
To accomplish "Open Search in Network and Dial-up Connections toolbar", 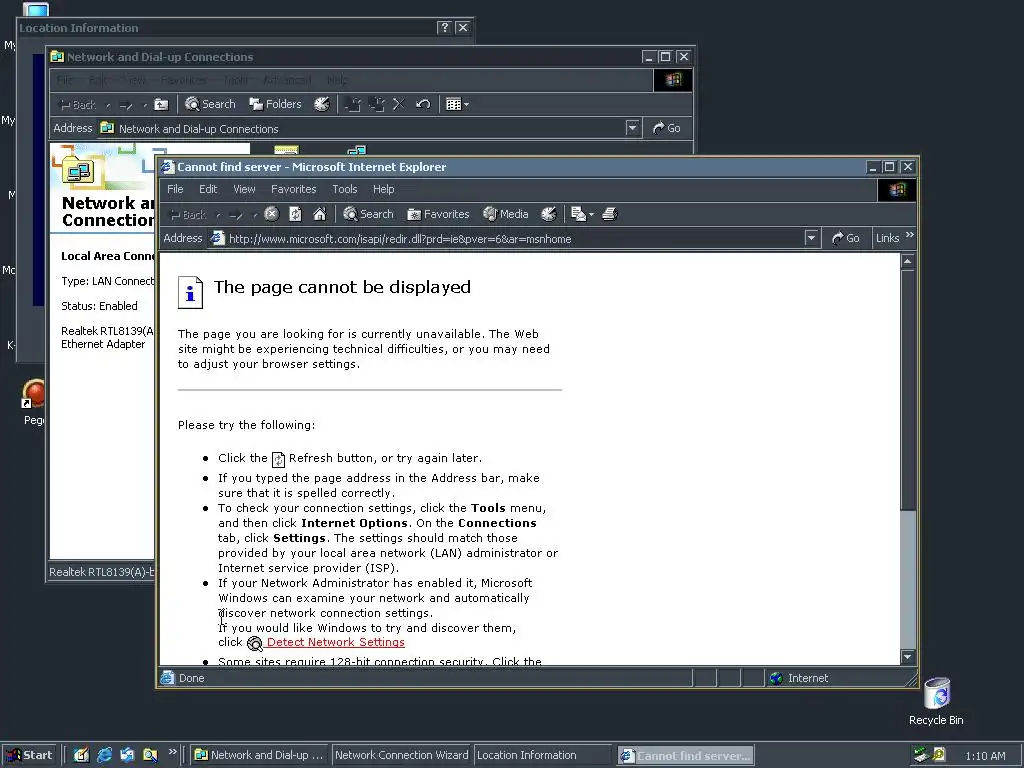I will [210, 104].
